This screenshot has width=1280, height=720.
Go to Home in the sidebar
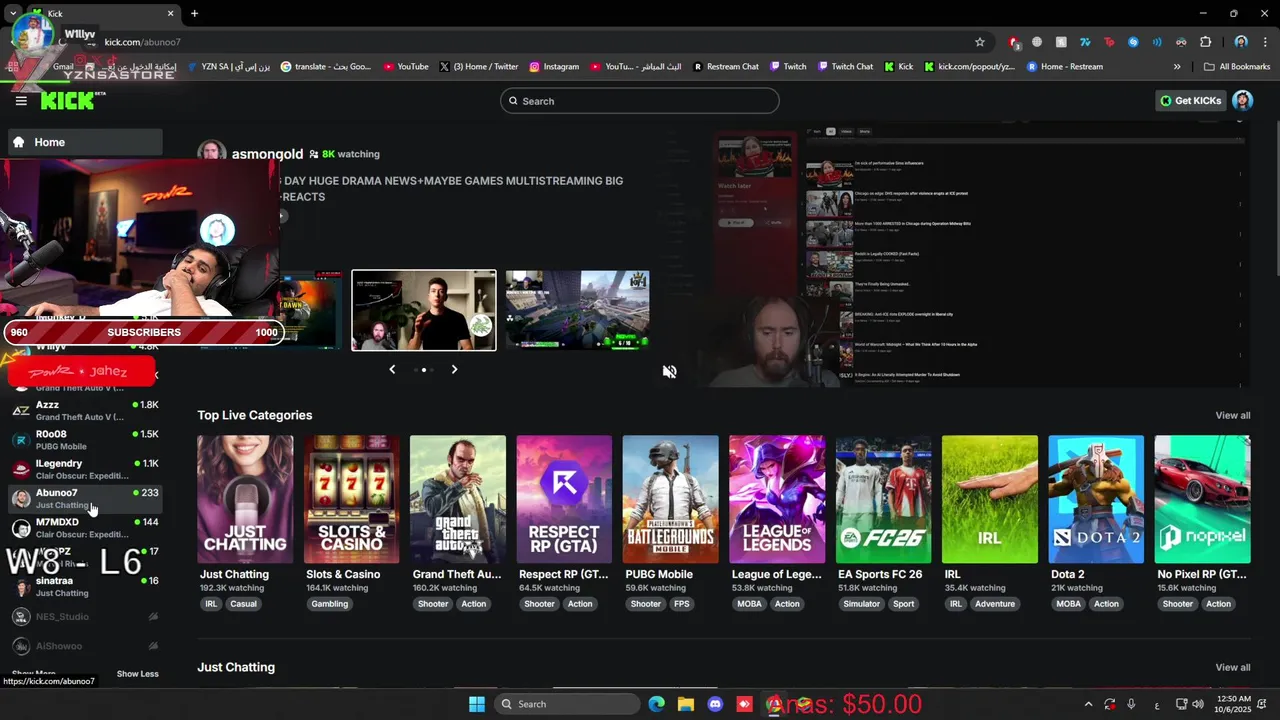[84, 142]
